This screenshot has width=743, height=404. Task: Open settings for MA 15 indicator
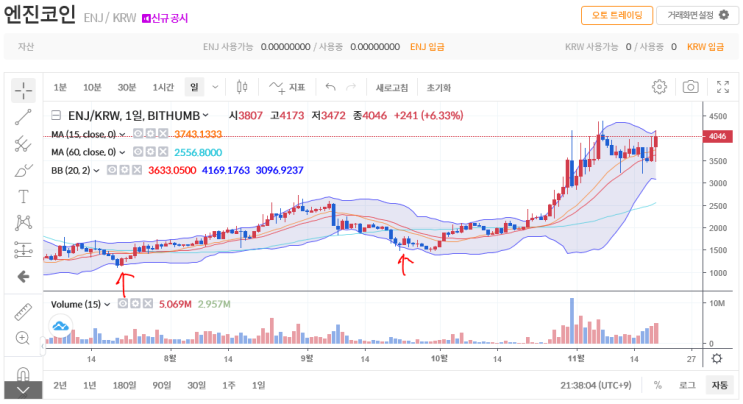coord(150,134)
